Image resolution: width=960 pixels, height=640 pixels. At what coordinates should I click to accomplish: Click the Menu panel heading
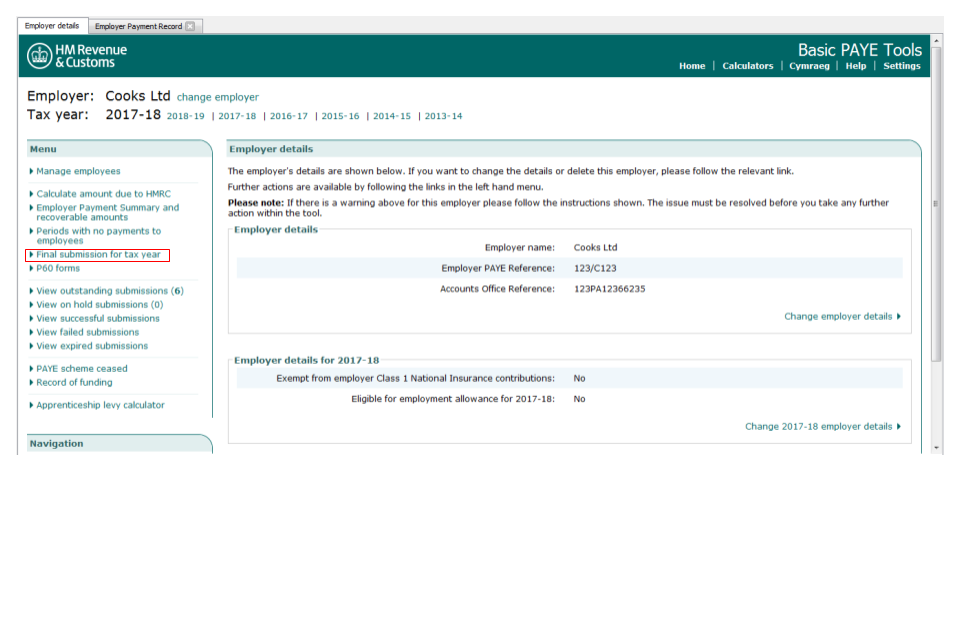[x=43, y=149]
